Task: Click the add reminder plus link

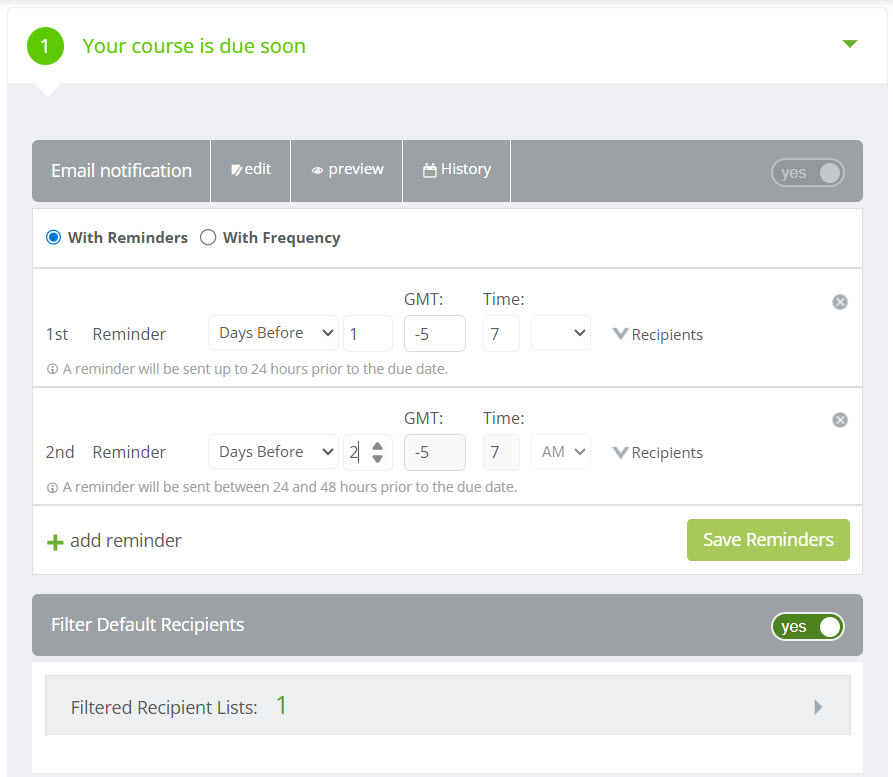Action: click(x=114, y=541)
